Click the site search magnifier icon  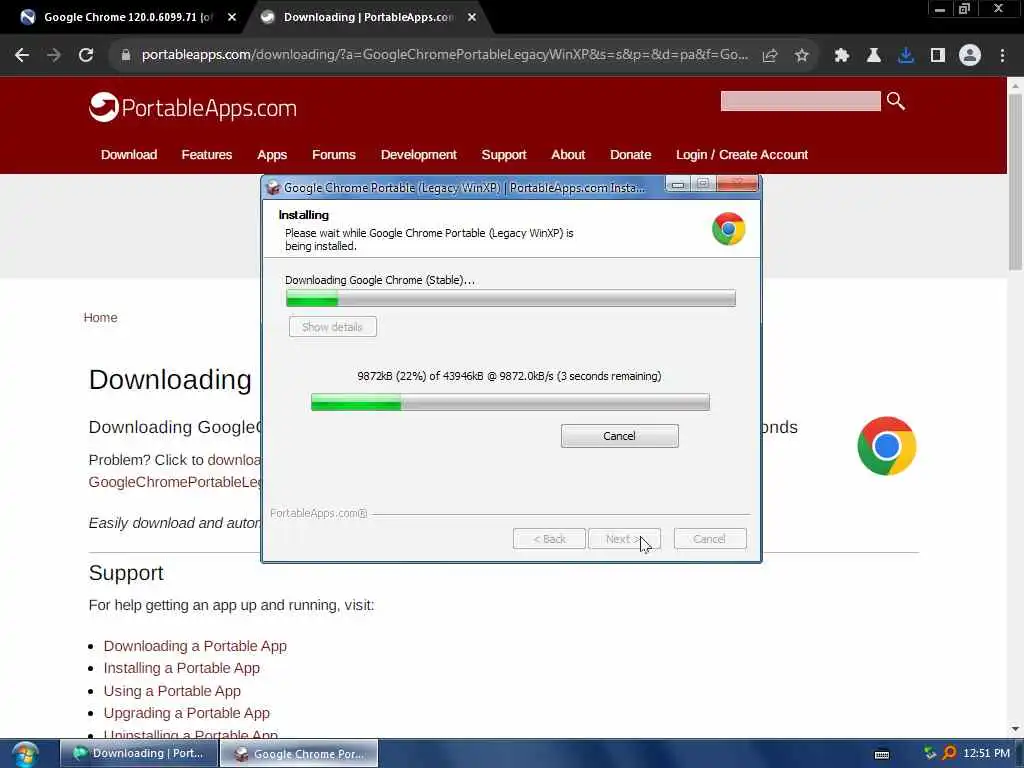(896, 101)
